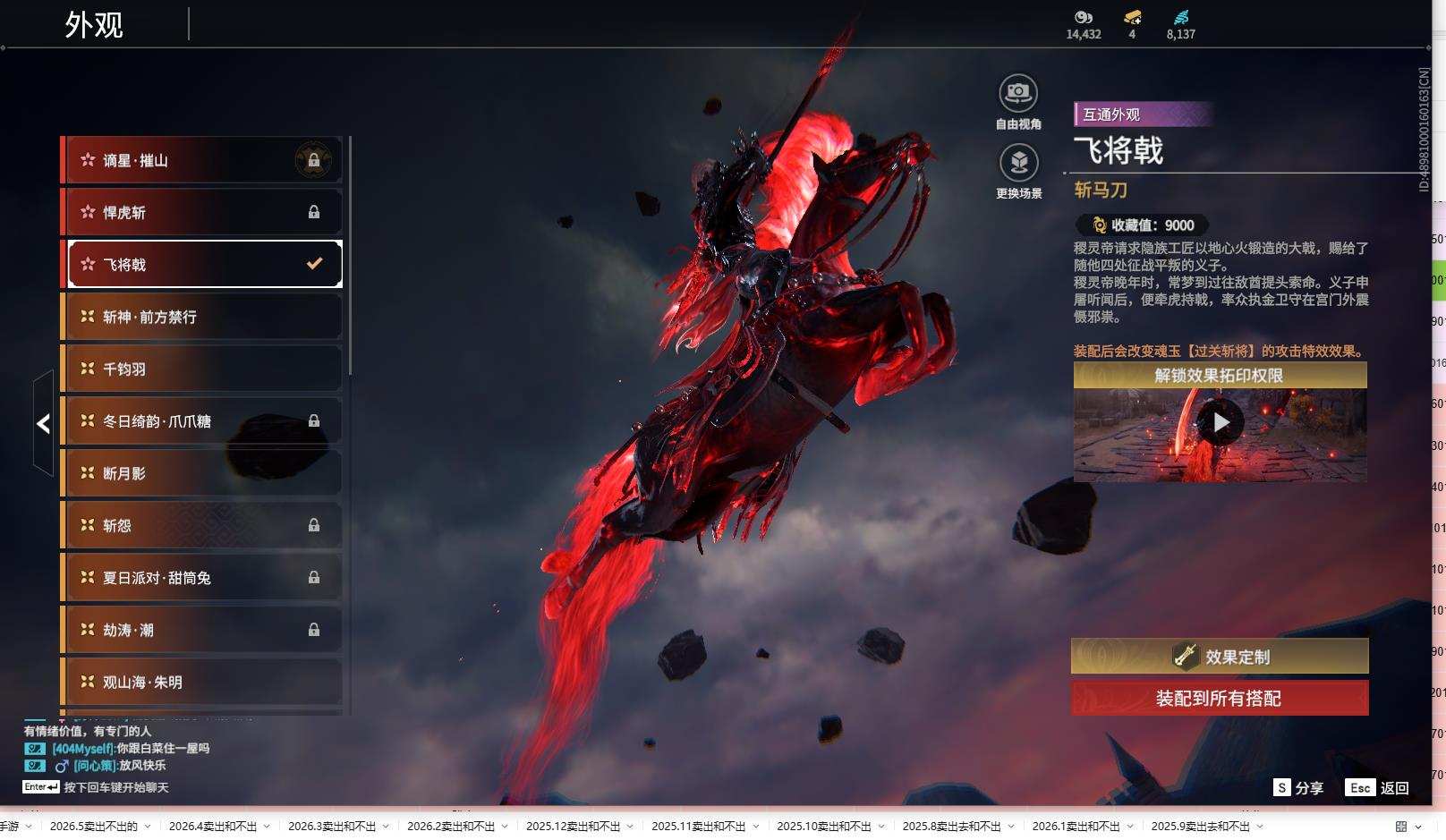Click the skin list scrollbar
The image size is (1446, 840).
click(x=350, y=255)
